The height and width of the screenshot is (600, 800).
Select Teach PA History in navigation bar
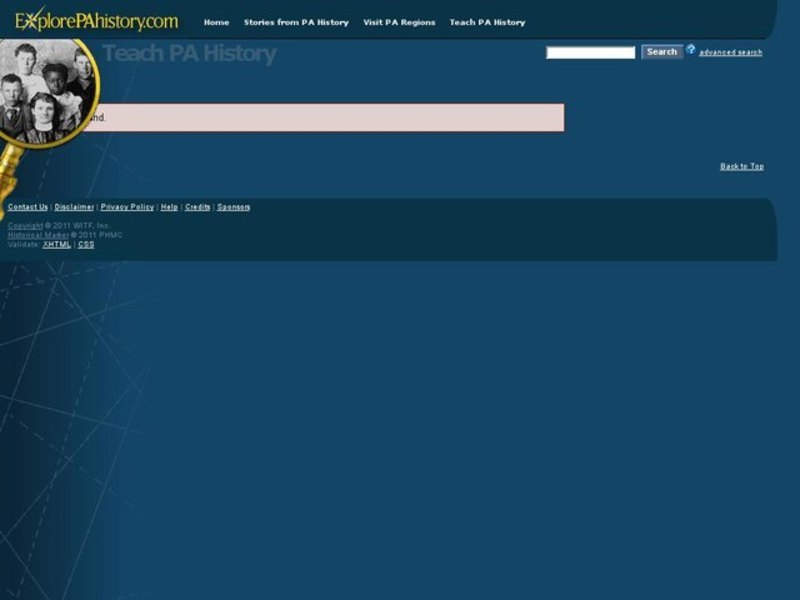[487, 22]
